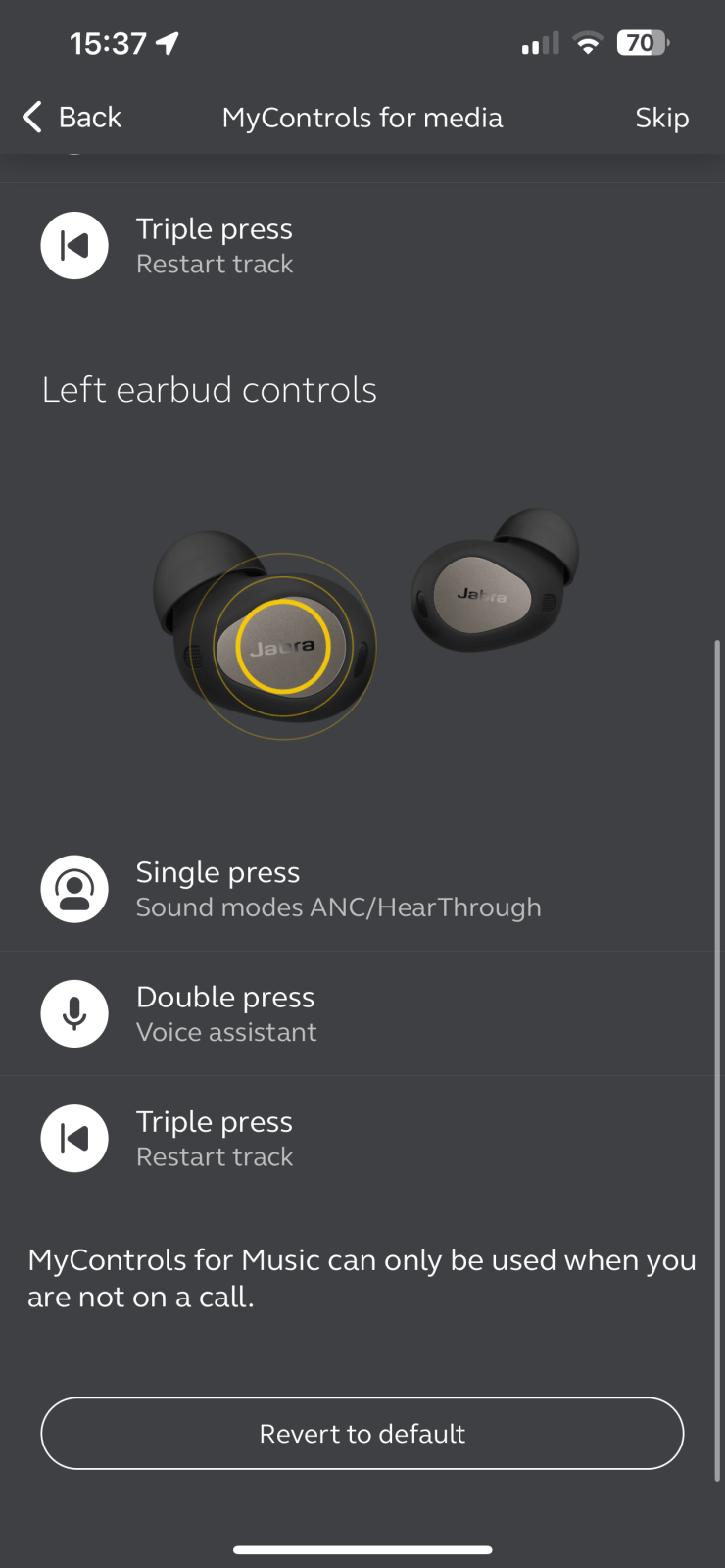
Task: Open Single press Sound modes ANC/HearThrough setting
Action: (362, 889)
